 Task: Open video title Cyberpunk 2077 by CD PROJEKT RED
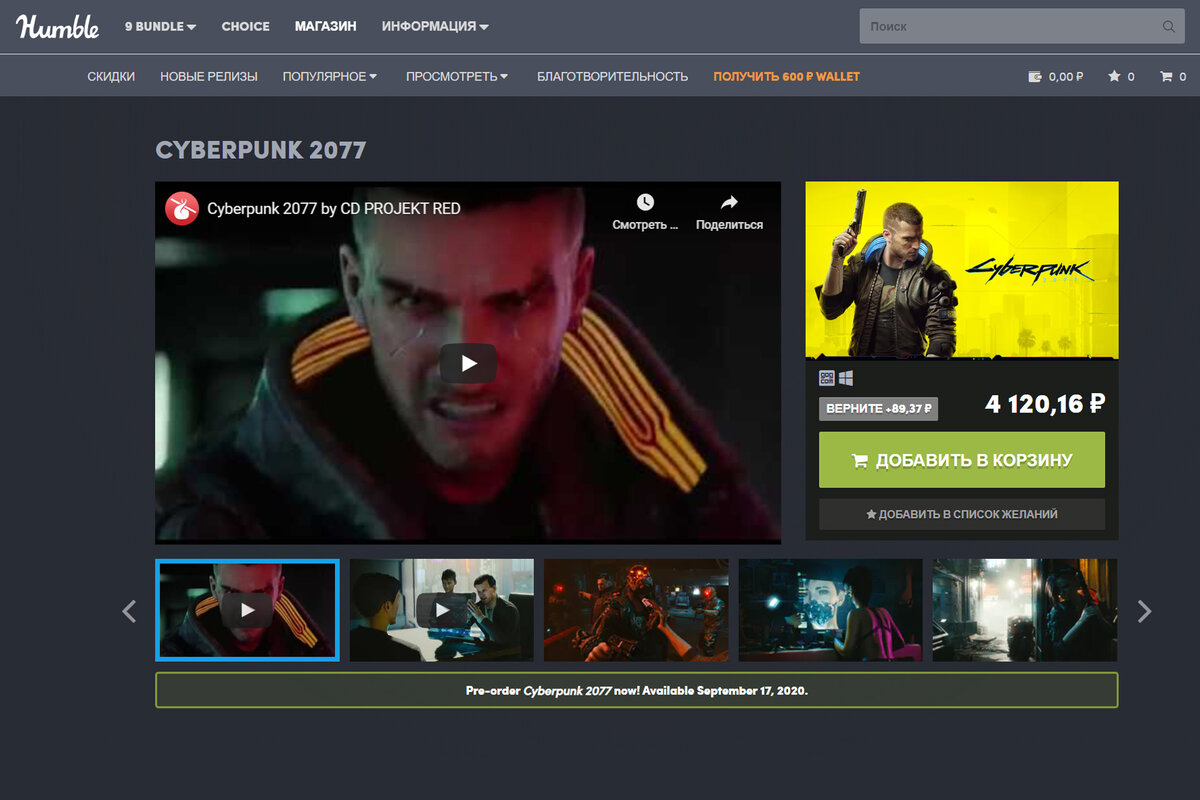(x=334, y=208)
